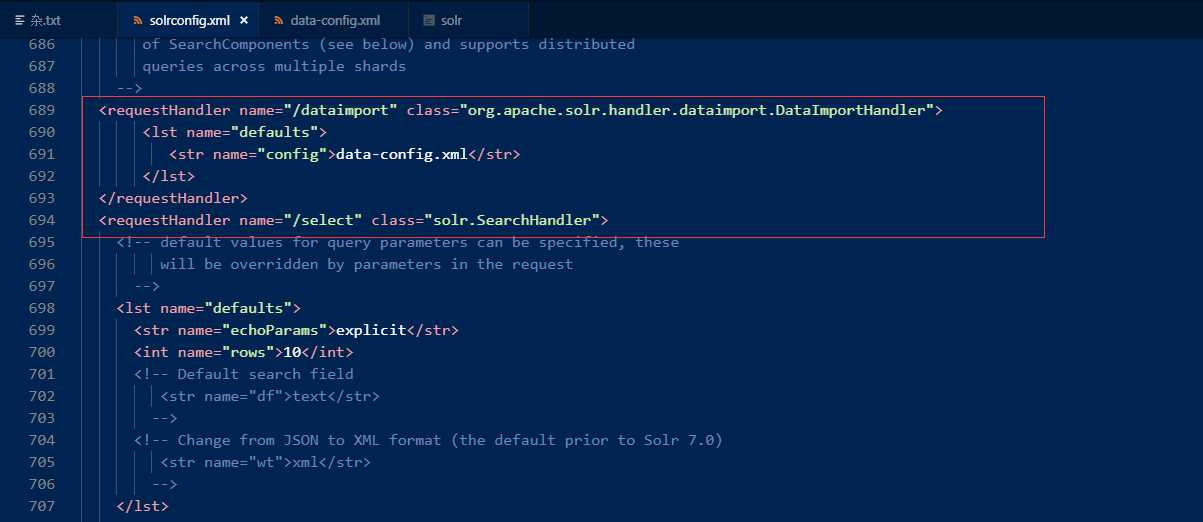Click the rows value 10 on line 700
The height and width of the screenshot is (522, 1203).
coord(292,352)
